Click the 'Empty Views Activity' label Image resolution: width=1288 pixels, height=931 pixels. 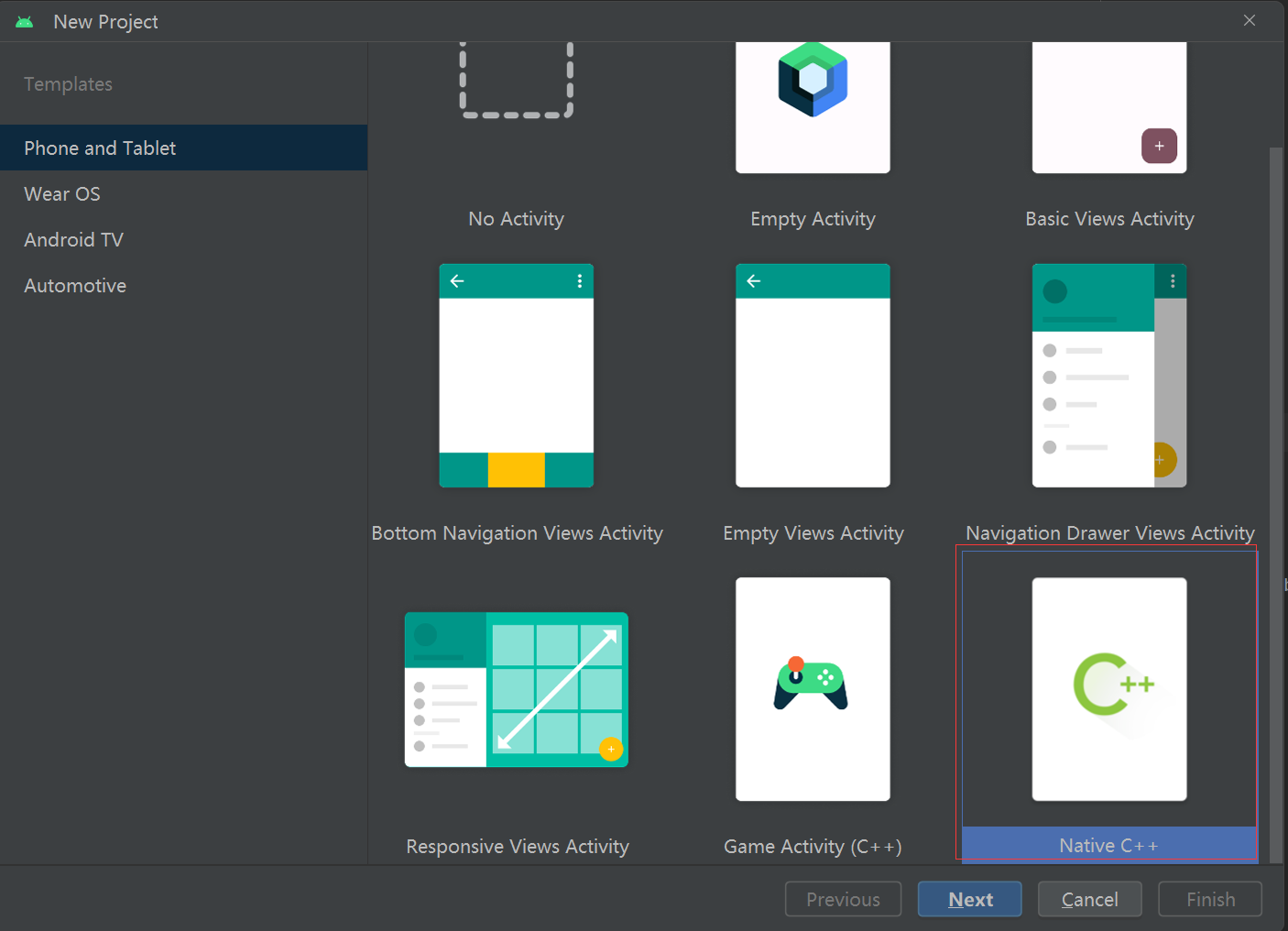coord(813,533)
